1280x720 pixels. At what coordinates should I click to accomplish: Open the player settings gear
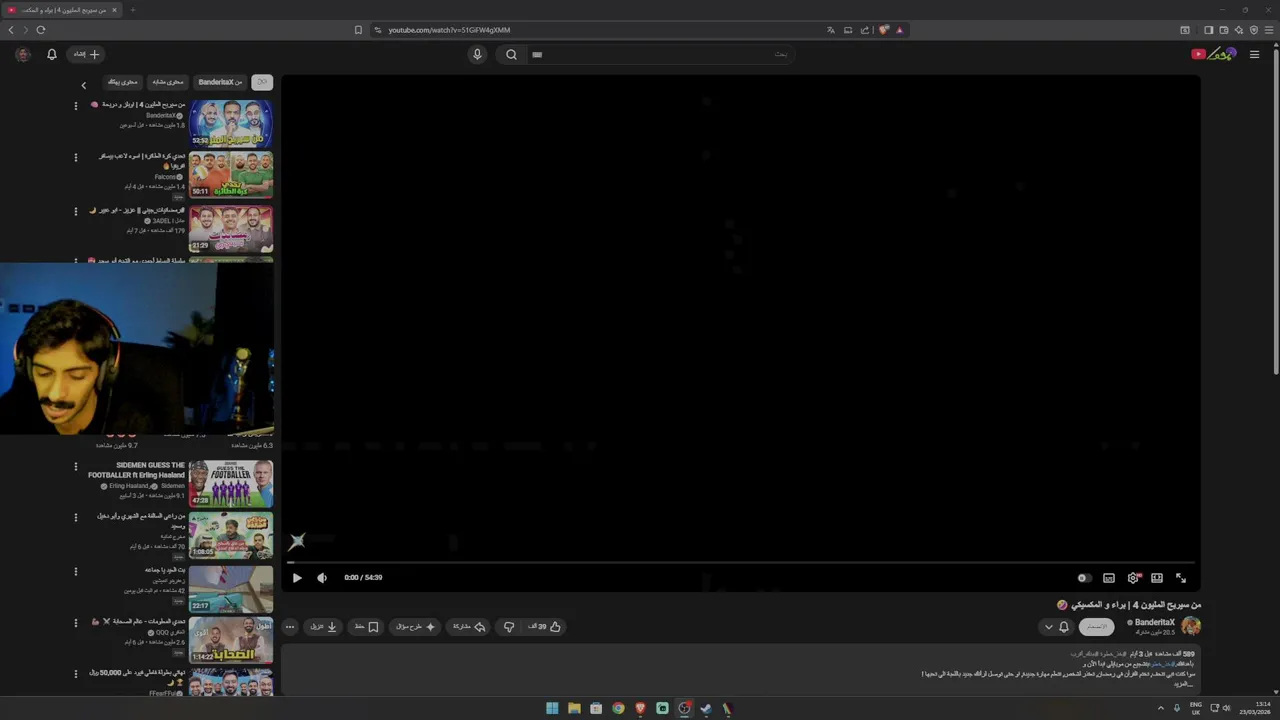pos(1133,578)
